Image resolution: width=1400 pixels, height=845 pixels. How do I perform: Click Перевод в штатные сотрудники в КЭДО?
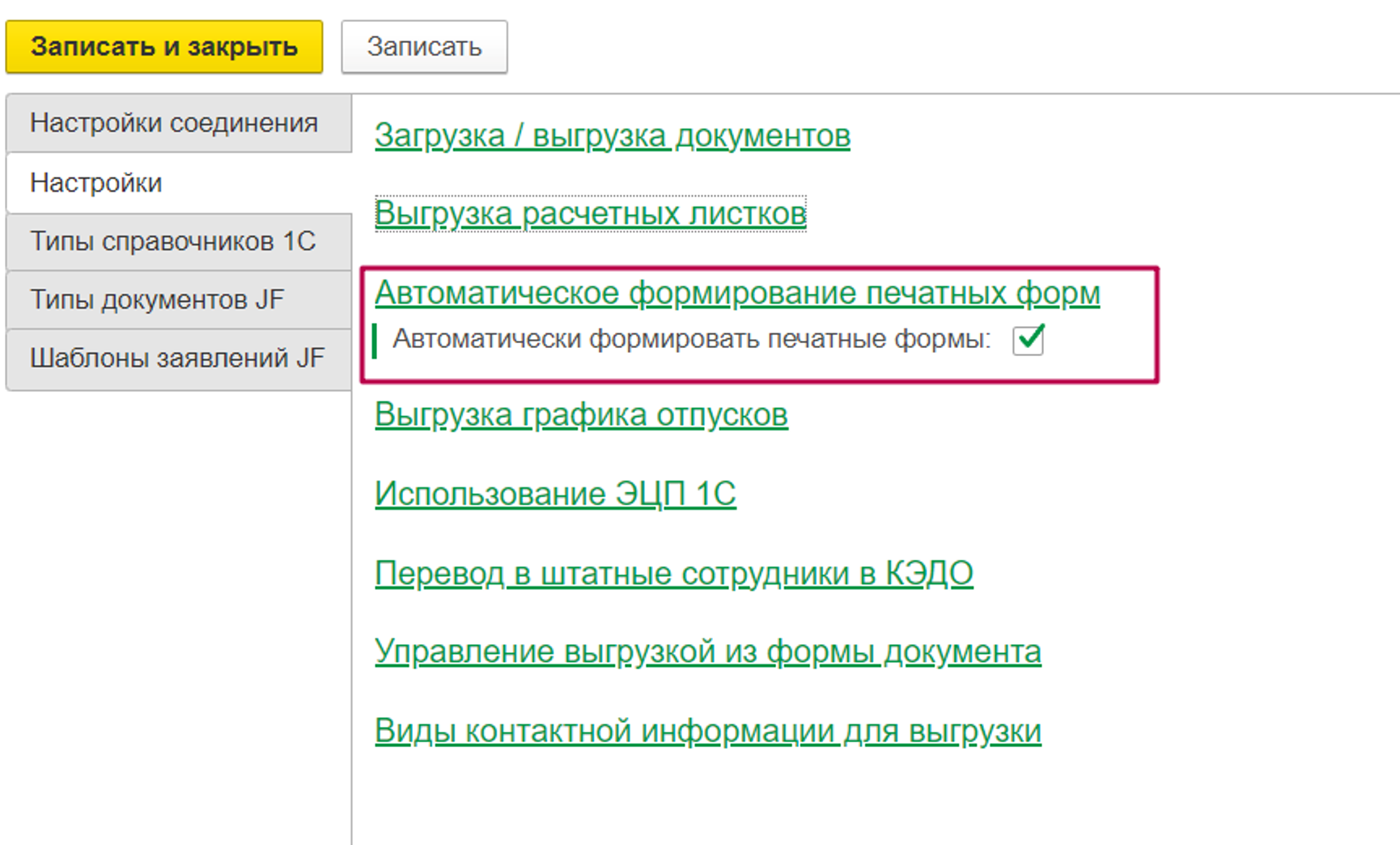point(673,573)
